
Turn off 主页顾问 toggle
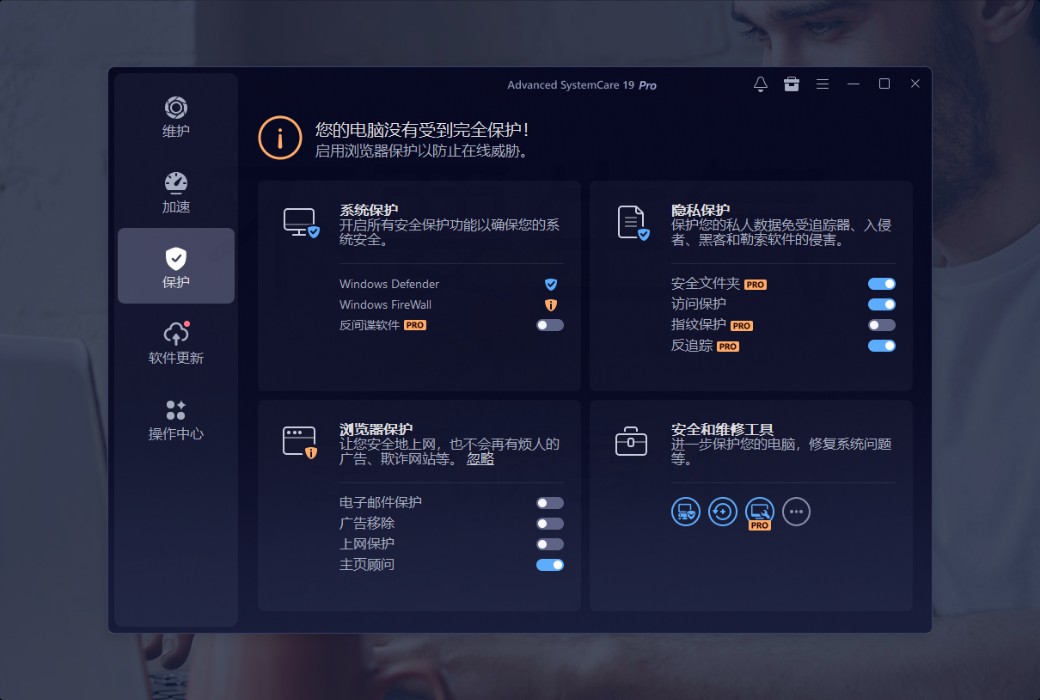550,565
